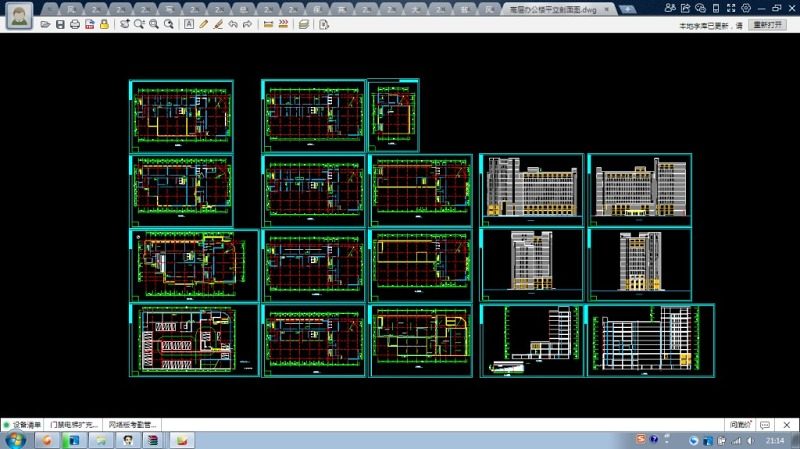
Task: Click the redo arrow icon
Action: pos(247,24)
